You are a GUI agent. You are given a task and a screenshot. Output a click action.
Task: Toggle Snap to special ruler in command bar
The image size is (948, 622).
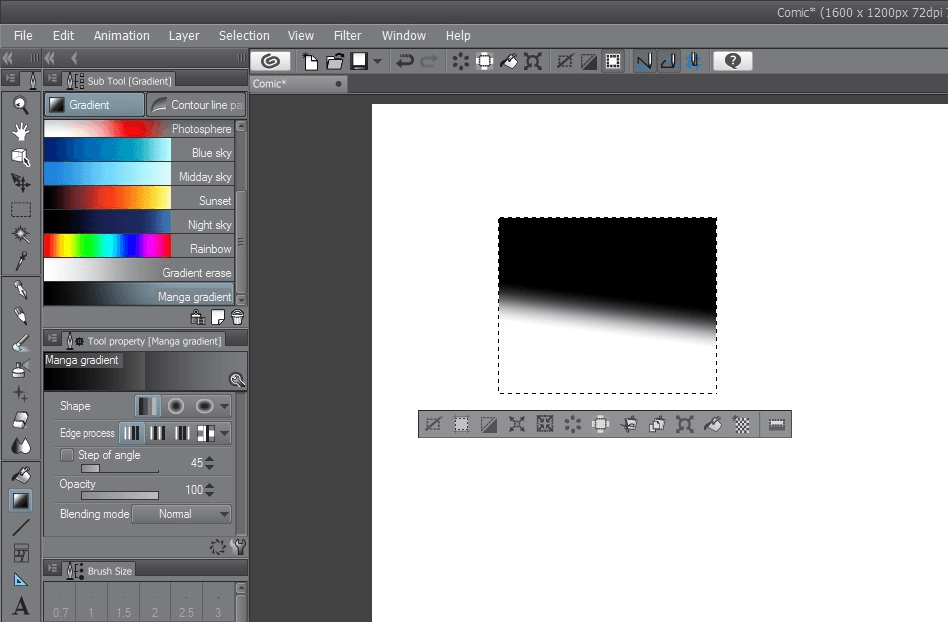(669, 61)
